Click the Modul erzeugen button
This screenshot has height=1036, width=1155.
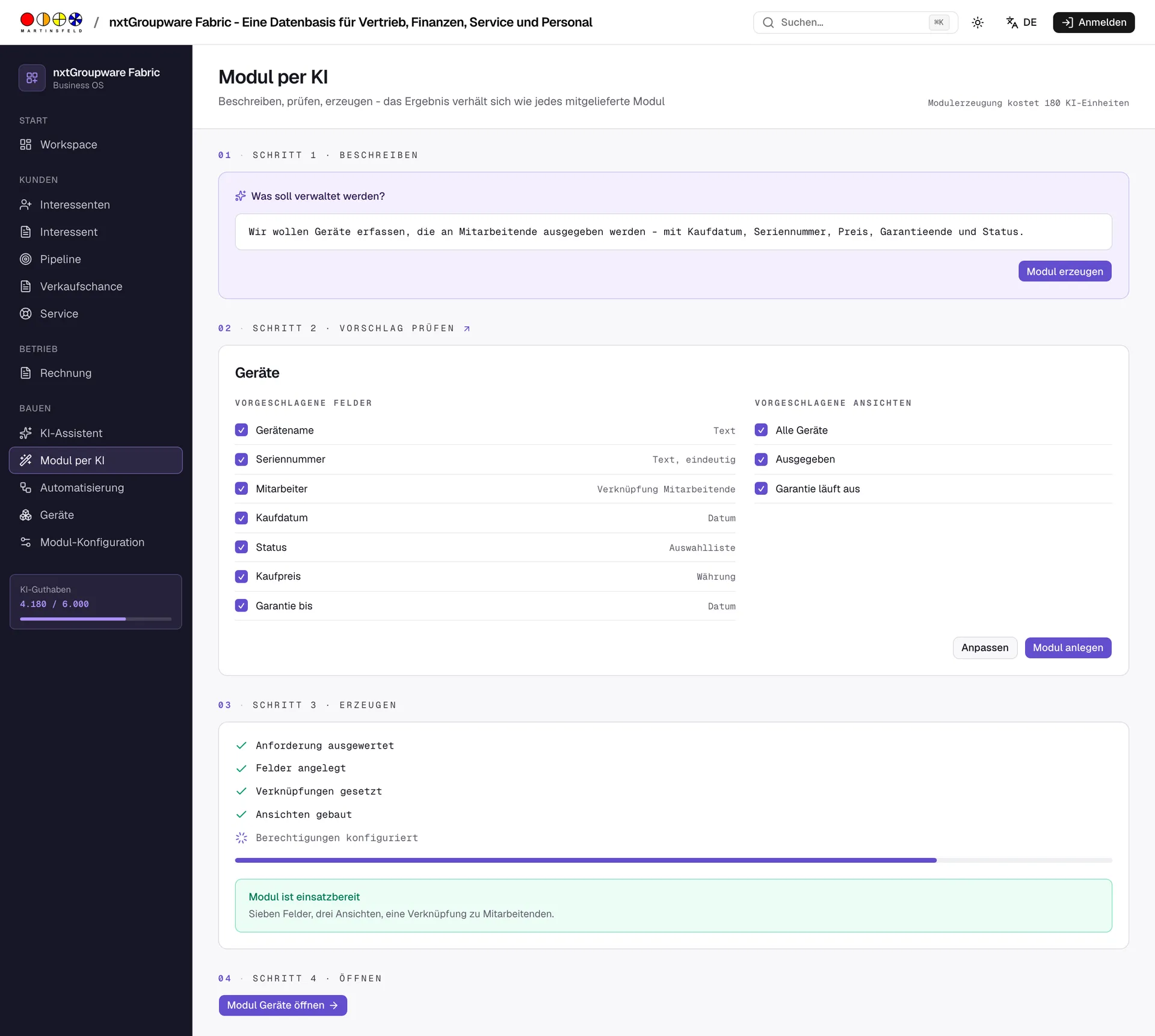1065,271
